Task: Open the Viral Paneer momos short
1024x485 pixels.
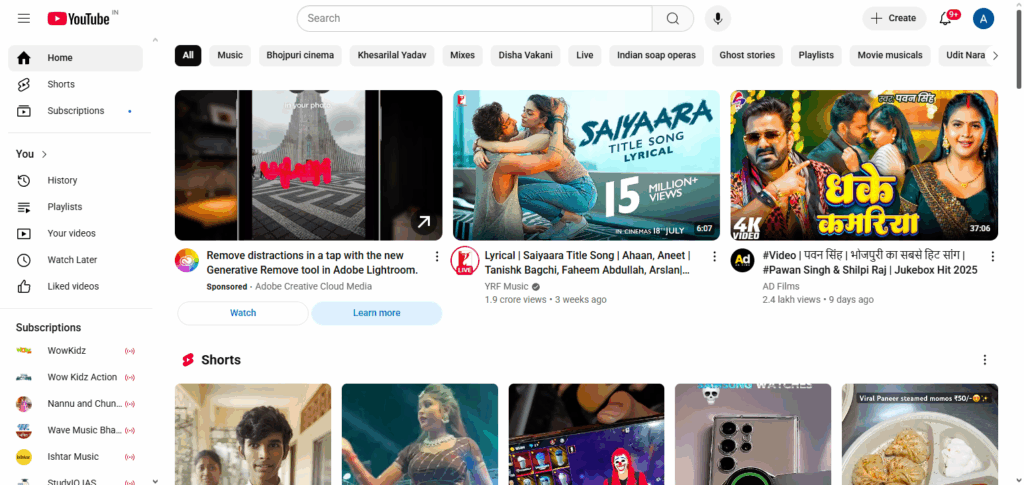Action: (920, 434)
